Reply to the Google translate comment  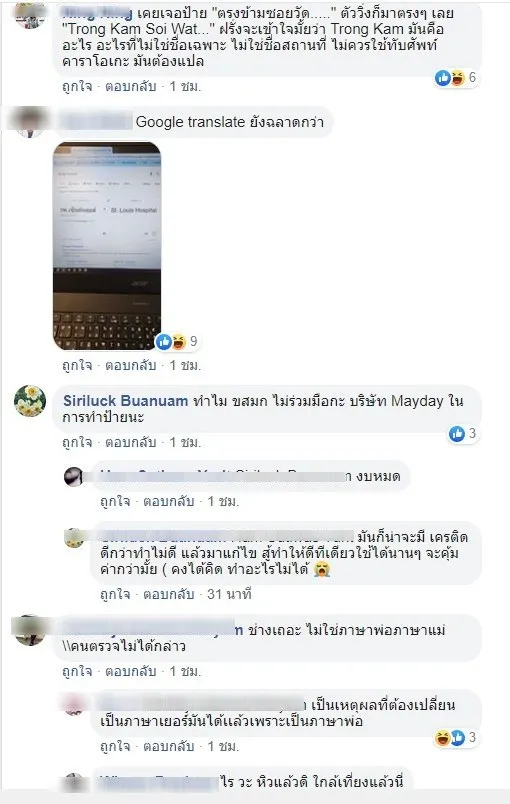(131, 366)
